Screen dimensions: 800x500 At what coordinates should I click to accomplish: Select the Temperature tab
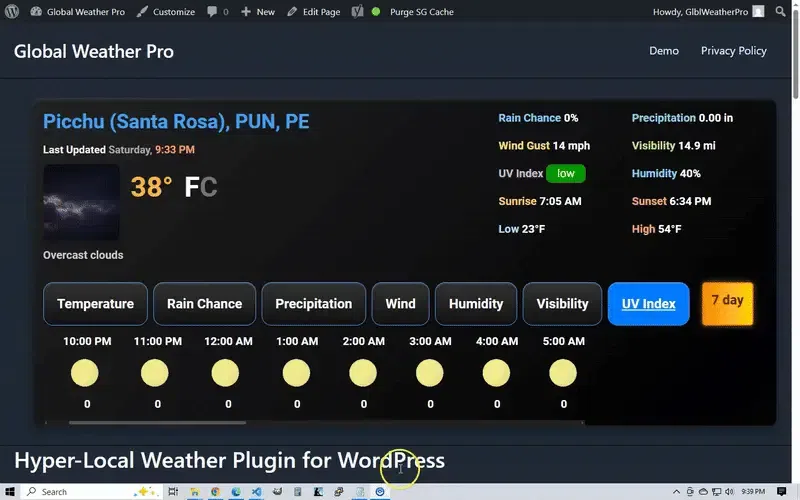click(x=95, y=304)
